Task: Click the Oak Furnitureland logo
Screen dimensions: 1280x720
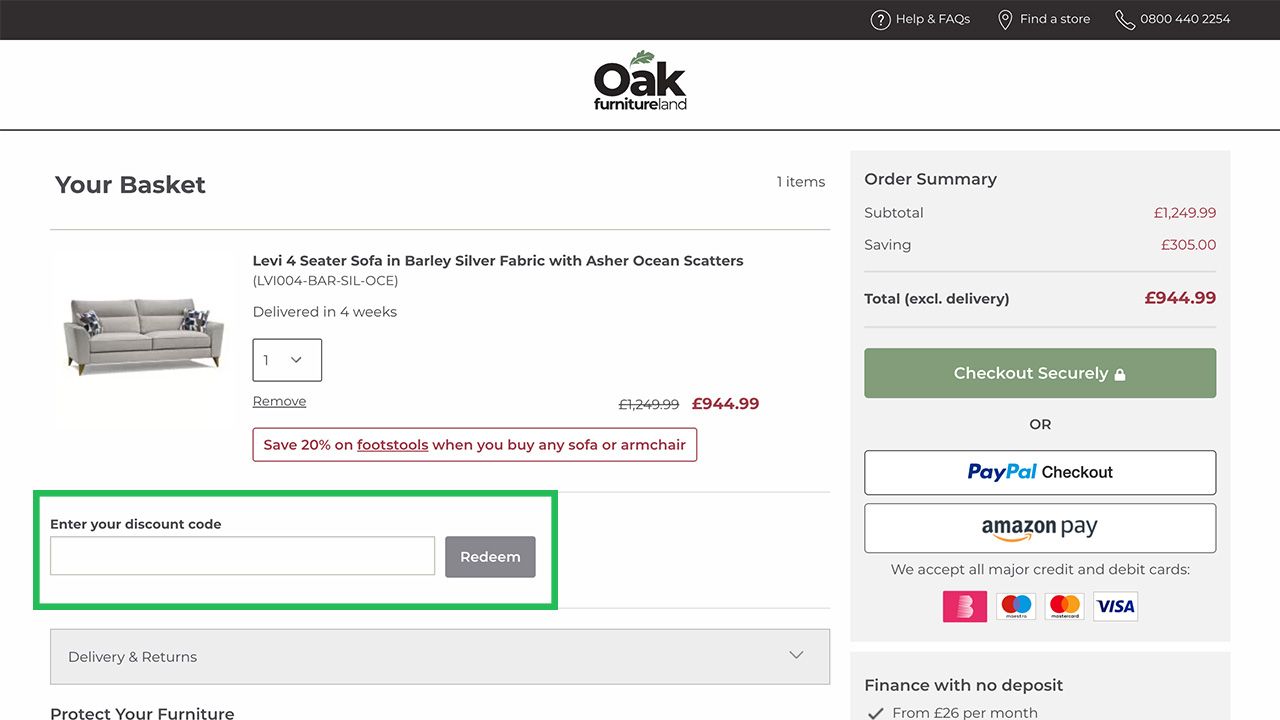Action: (x=640, y=81)
